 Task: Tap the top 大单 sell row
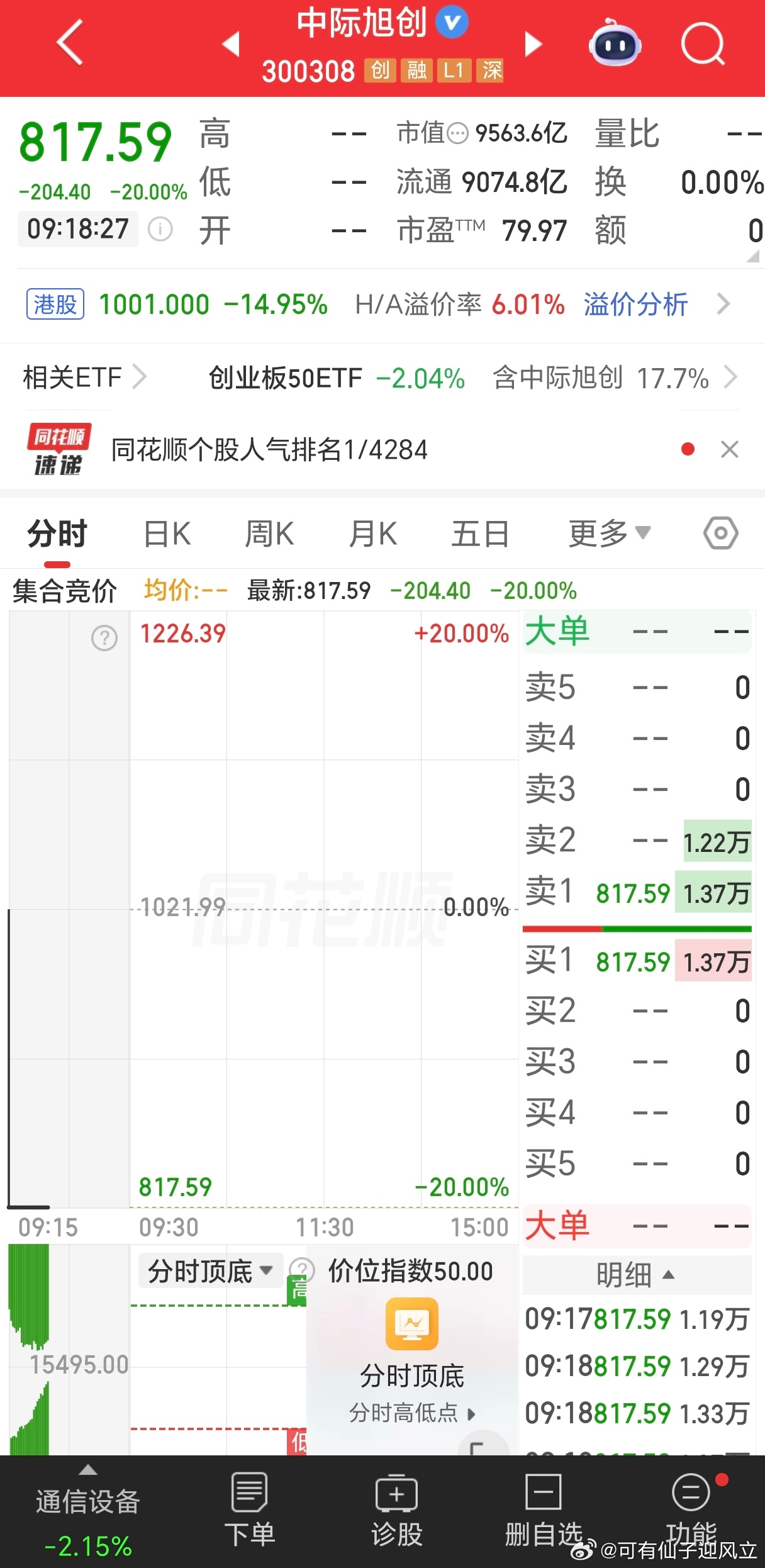point(637,632)
